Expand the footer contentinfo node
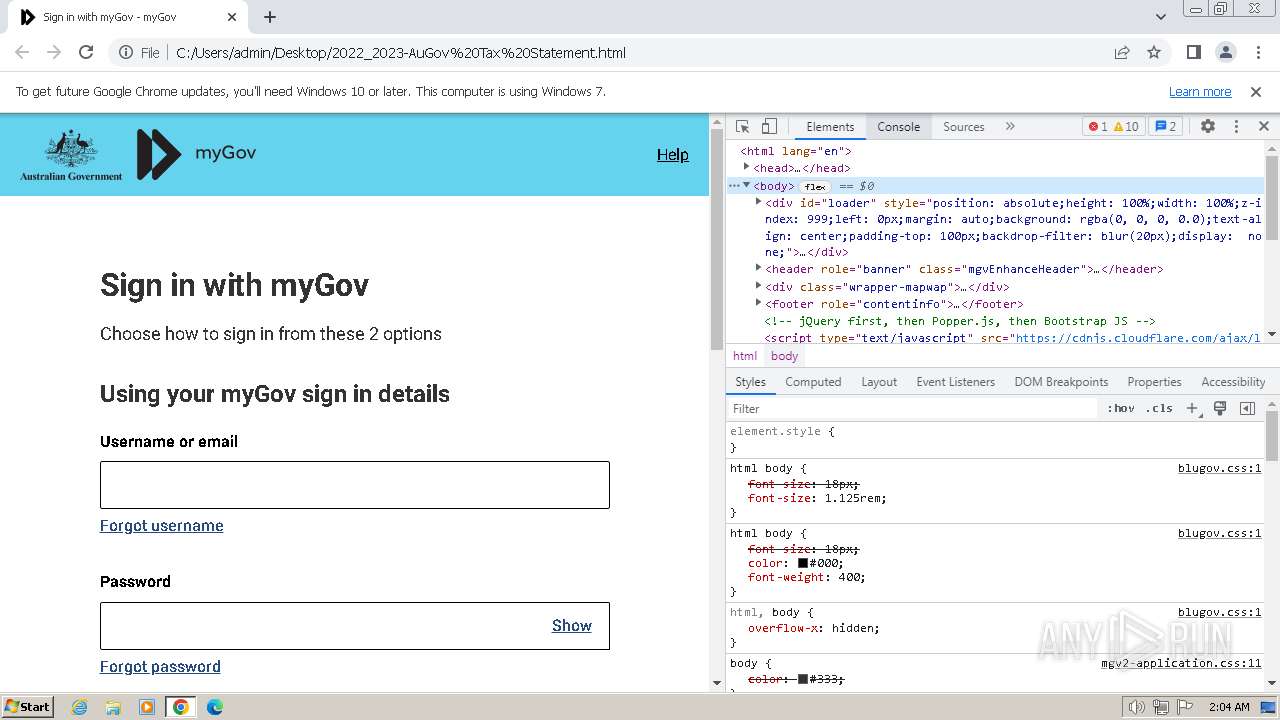Viewport: 1280px width, 720px height. pyautogui.click(x=758, y=303)
